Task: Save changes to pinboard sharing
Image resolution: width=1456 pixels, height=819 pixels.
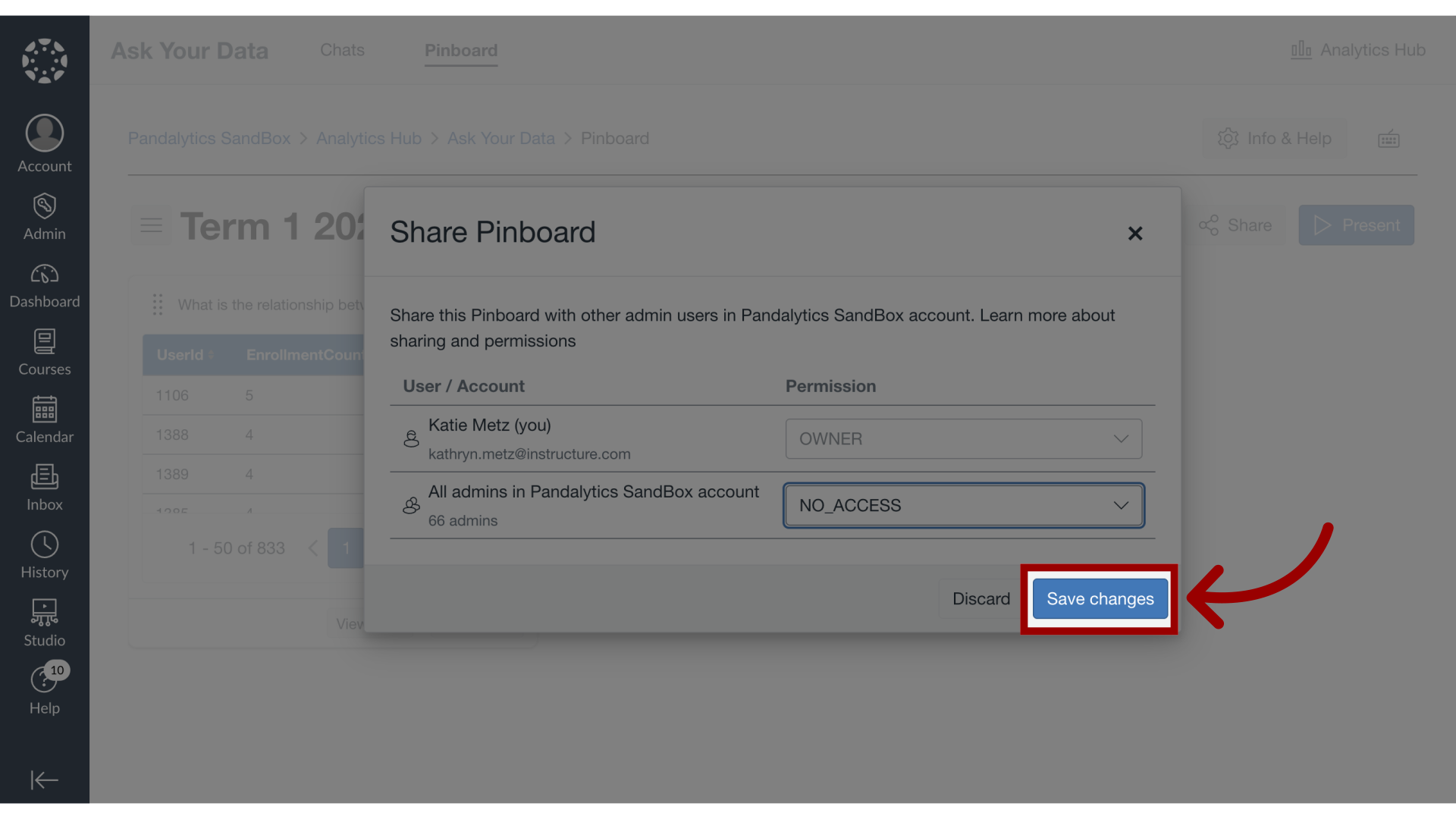Action: point(1100,599)
